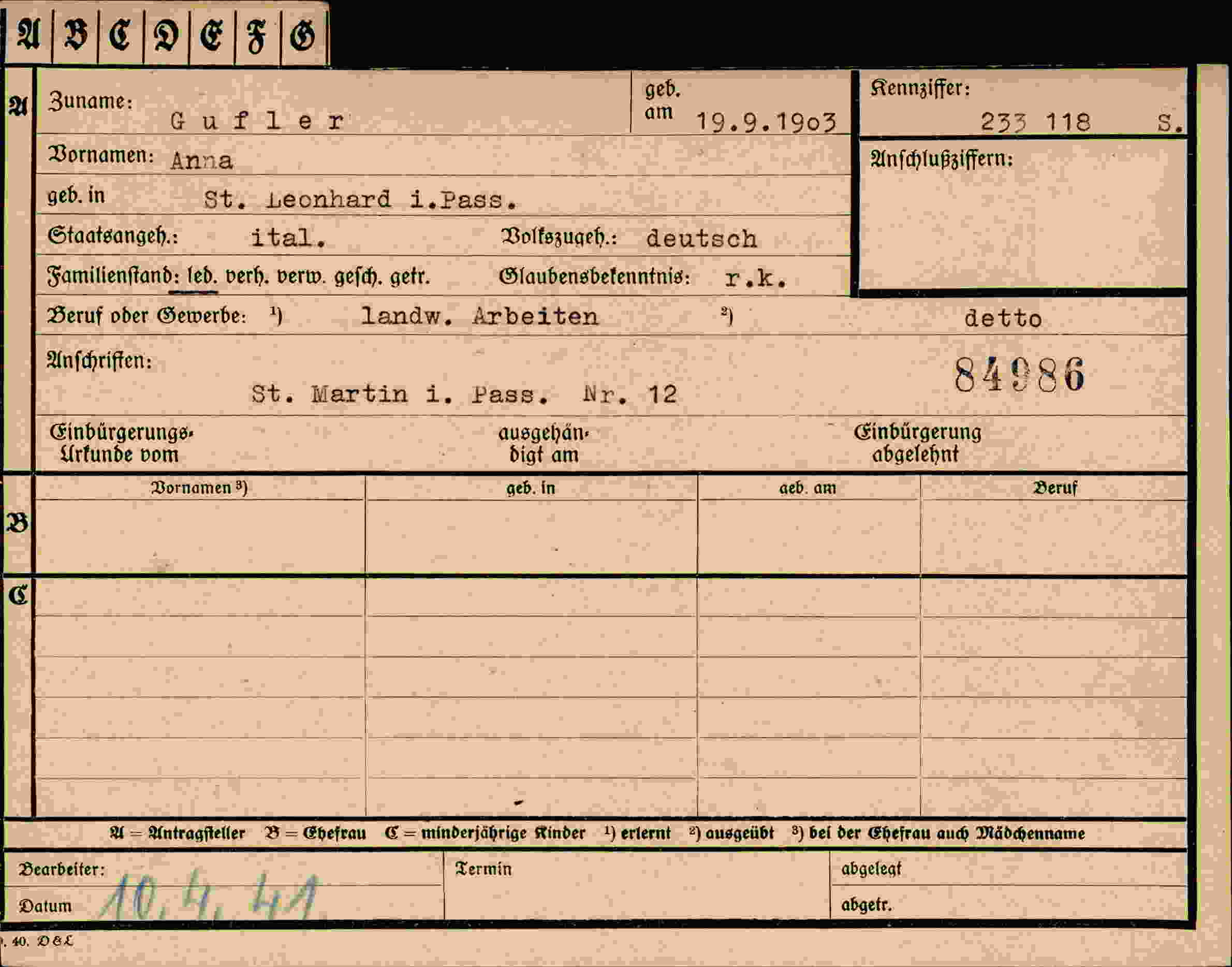Click the footnote '1) erlernt'
The height and width of the screenshot is (967, 1232).
click(x=637, y=833)
